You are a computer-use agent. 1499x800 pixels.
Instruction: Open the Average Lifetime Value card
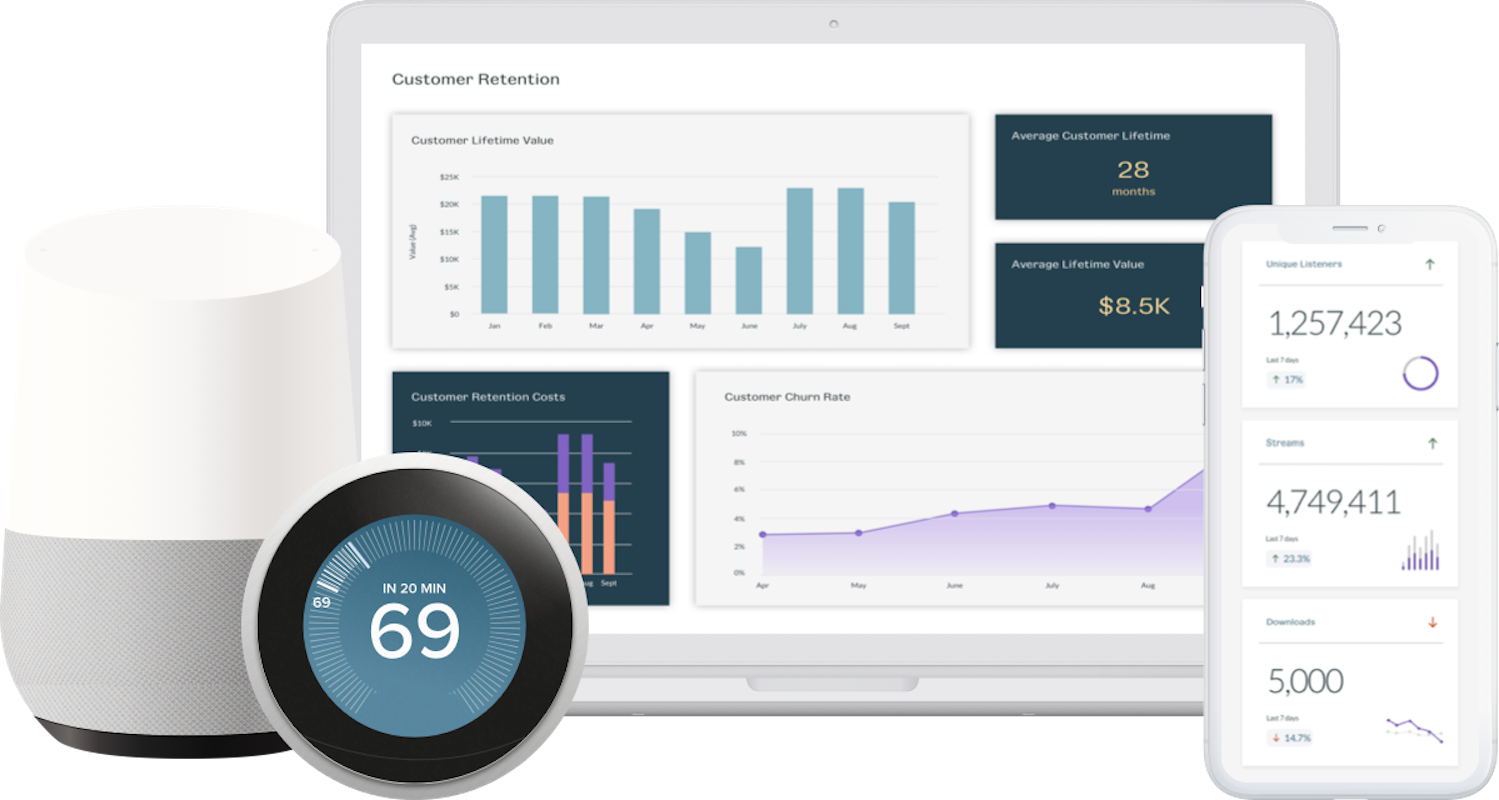pos(1100,296)
